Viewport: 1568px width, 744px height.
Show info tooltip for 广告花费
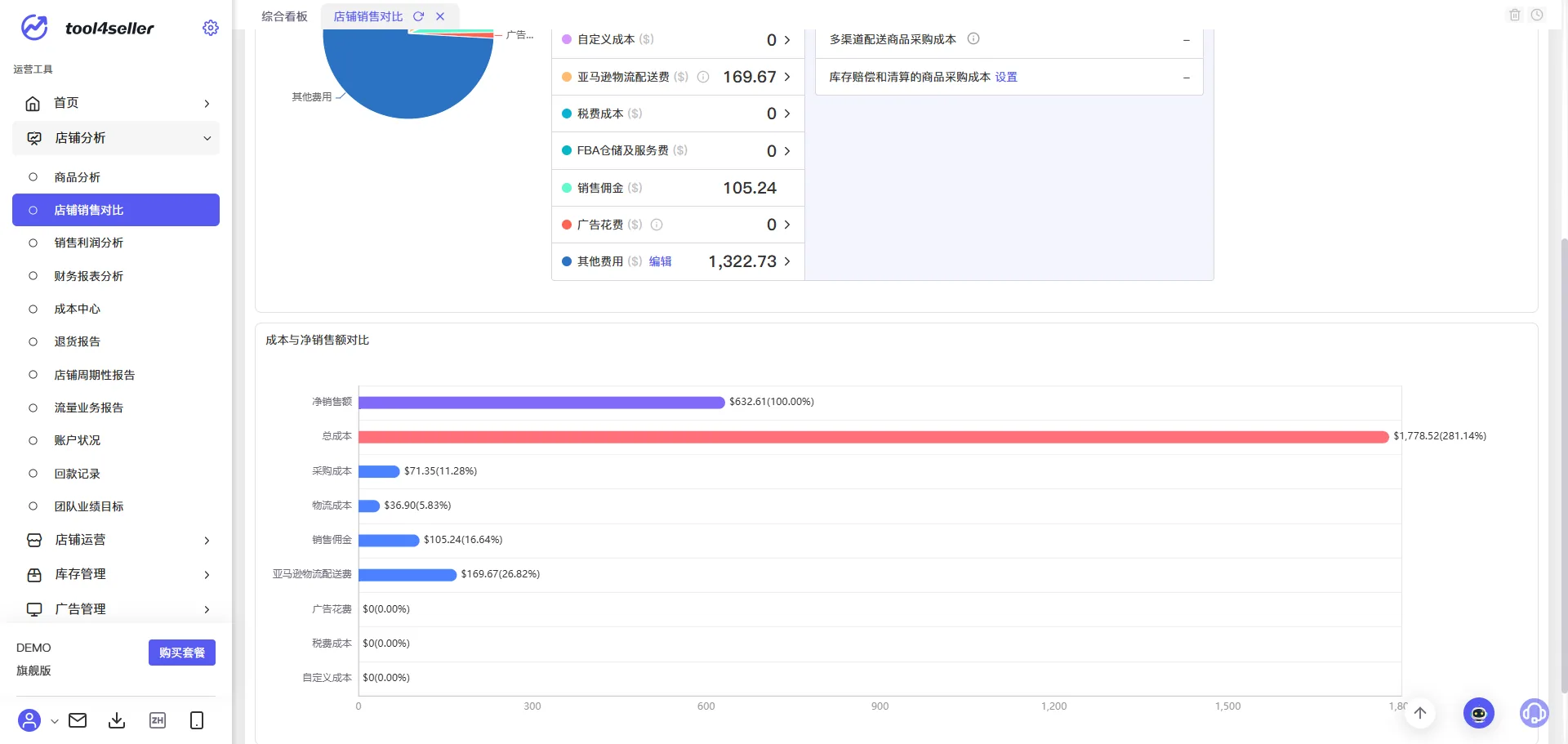(x=657, y=225)
